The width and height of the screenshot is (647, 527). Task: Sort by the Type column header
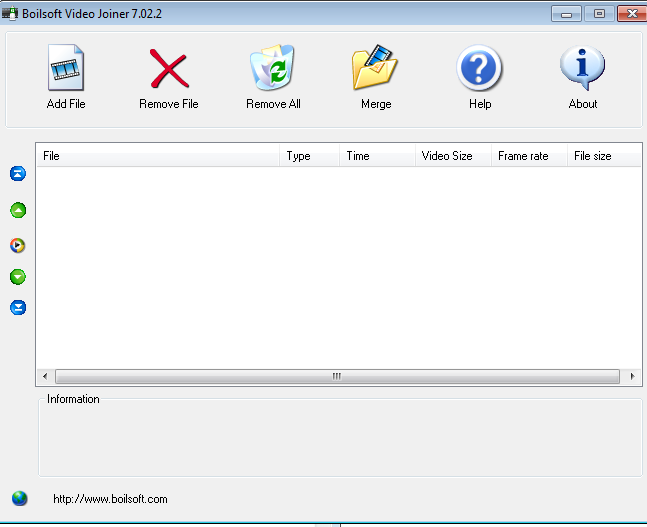[x=309, y=156]
